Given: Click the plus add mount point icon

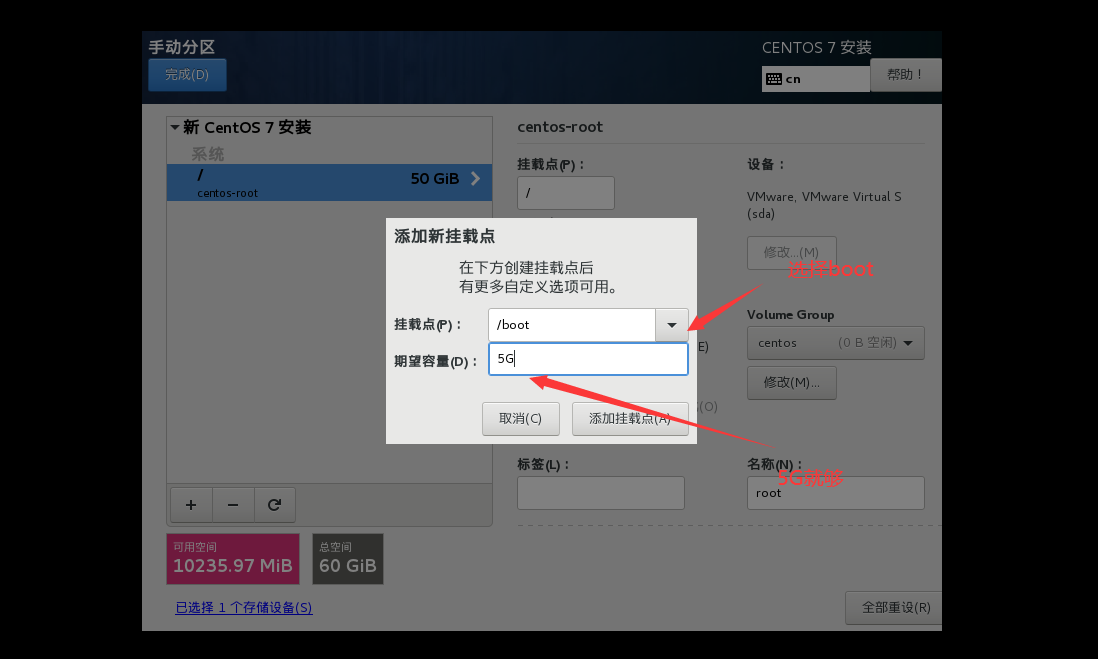Looking at the screenshot, I should click(x=190, y=505).
